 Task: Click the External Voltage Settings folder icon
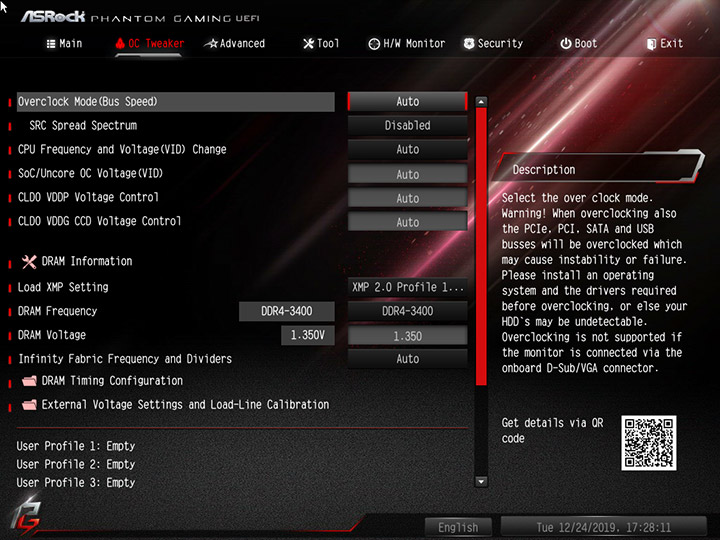click(x=29, y=405)
